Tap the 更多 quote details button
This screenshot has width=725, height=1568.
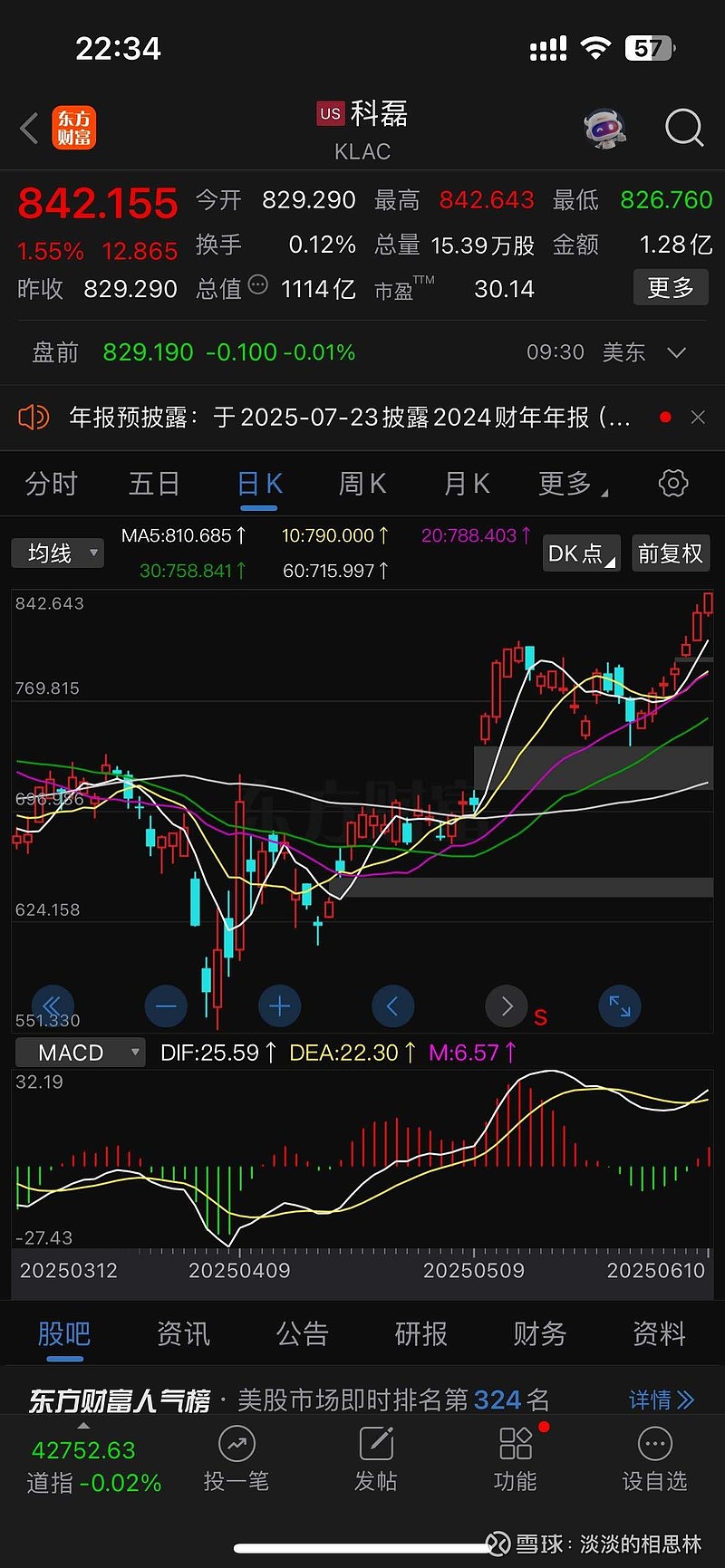tap(671, 288)
